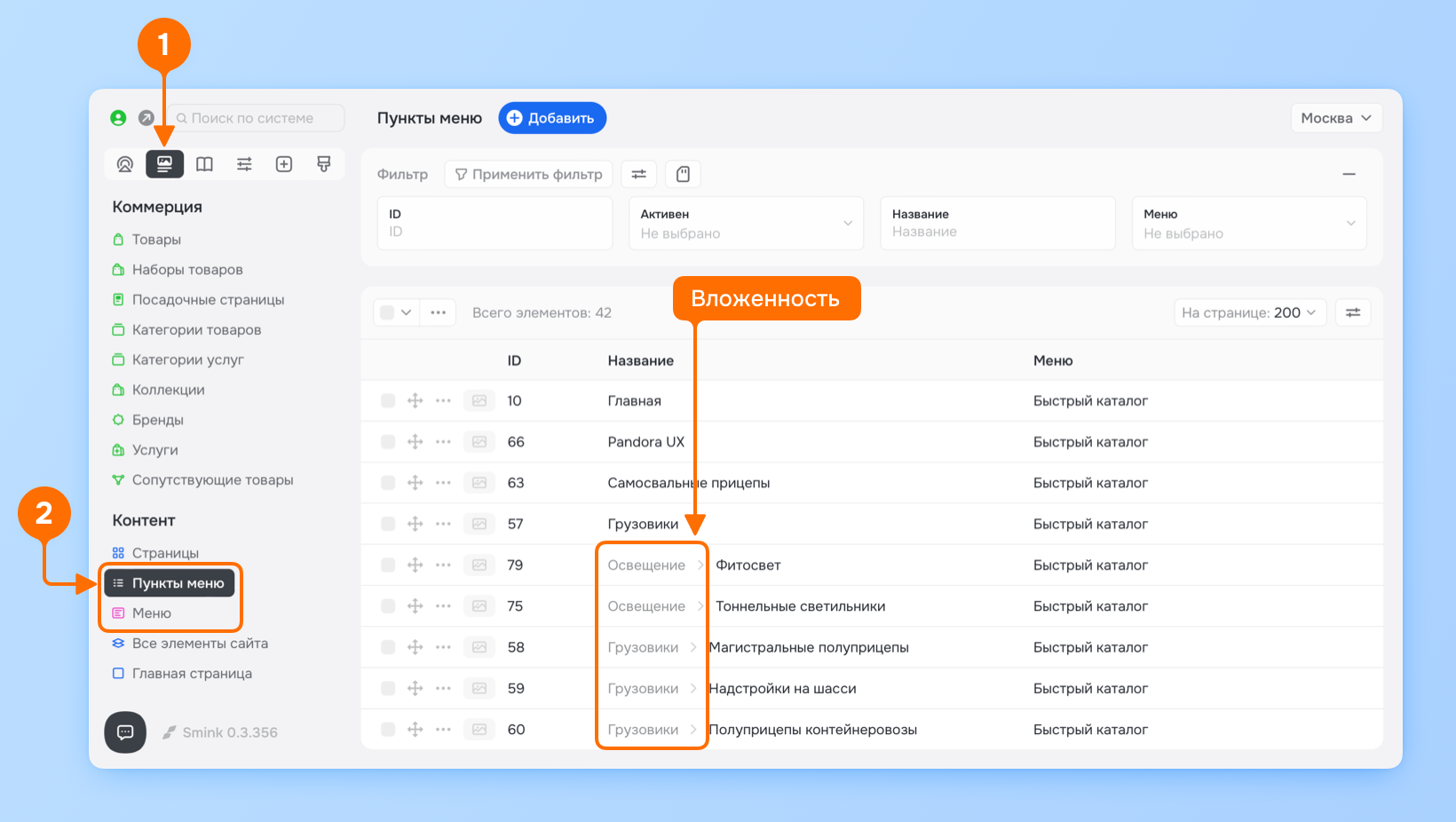Viewport: 1456px width, 822px height.
Task: Open three-dots menu for row Фитосвет
Action: 443,565
